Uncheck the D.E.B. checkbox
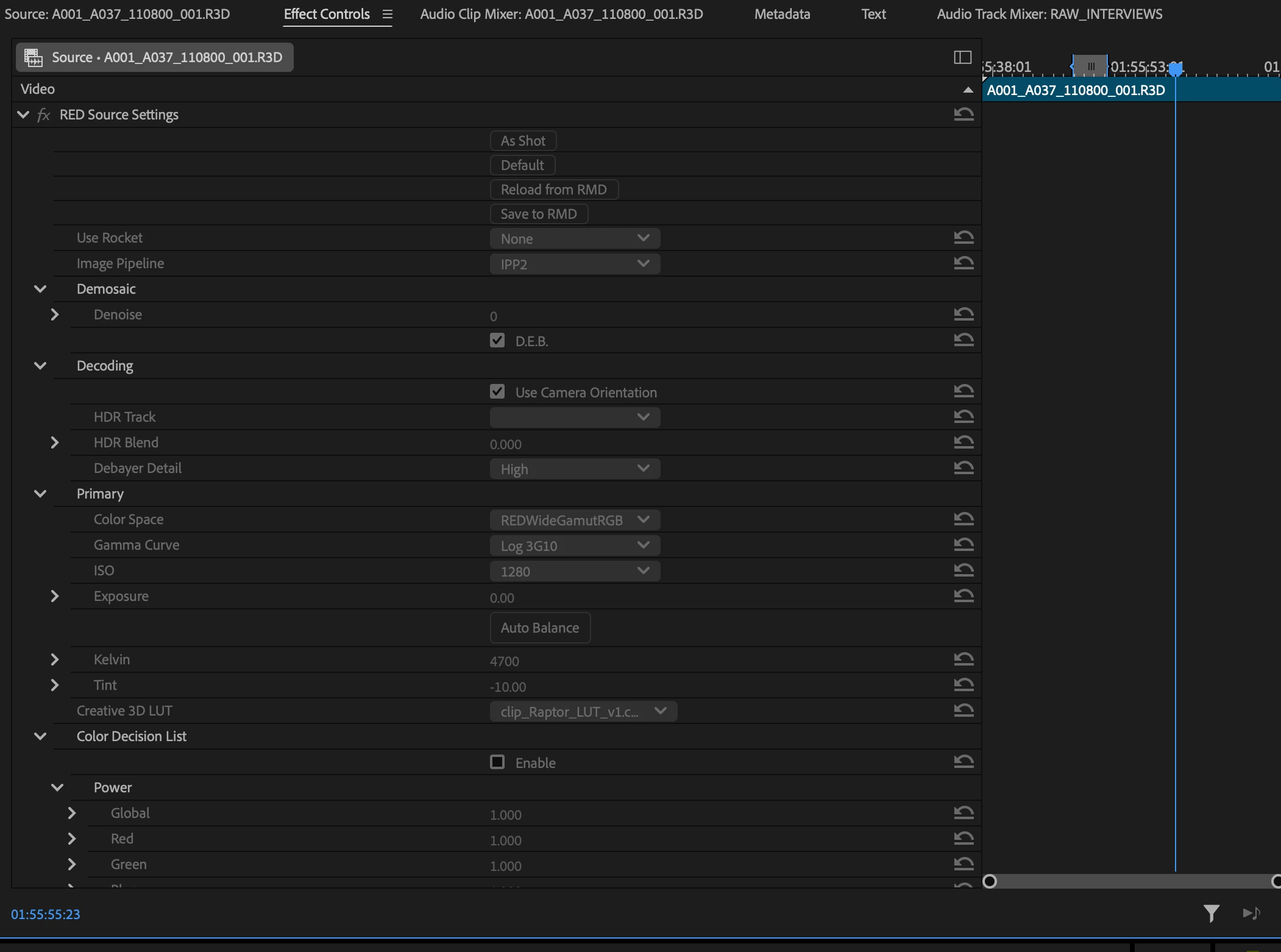This screenshot has height=952, width=1281. (497, 340)
